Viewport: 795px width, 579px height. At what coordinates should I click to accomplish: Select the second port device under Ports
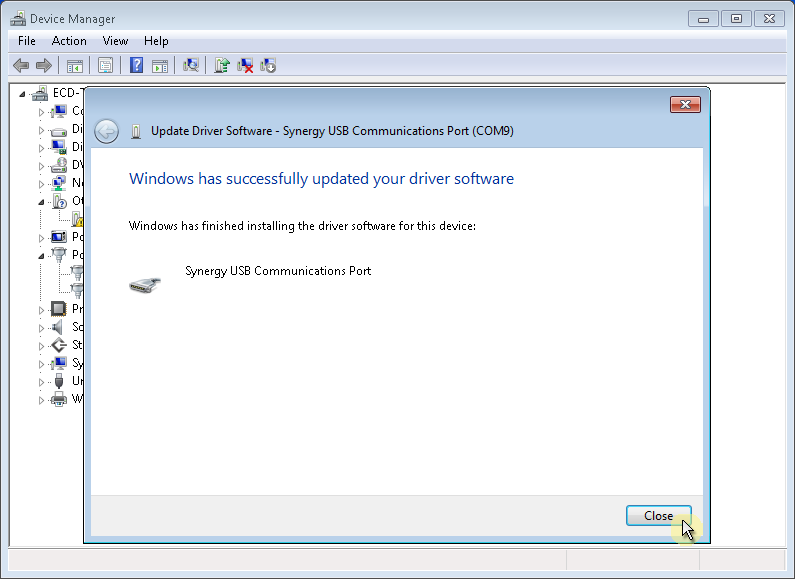77,290
